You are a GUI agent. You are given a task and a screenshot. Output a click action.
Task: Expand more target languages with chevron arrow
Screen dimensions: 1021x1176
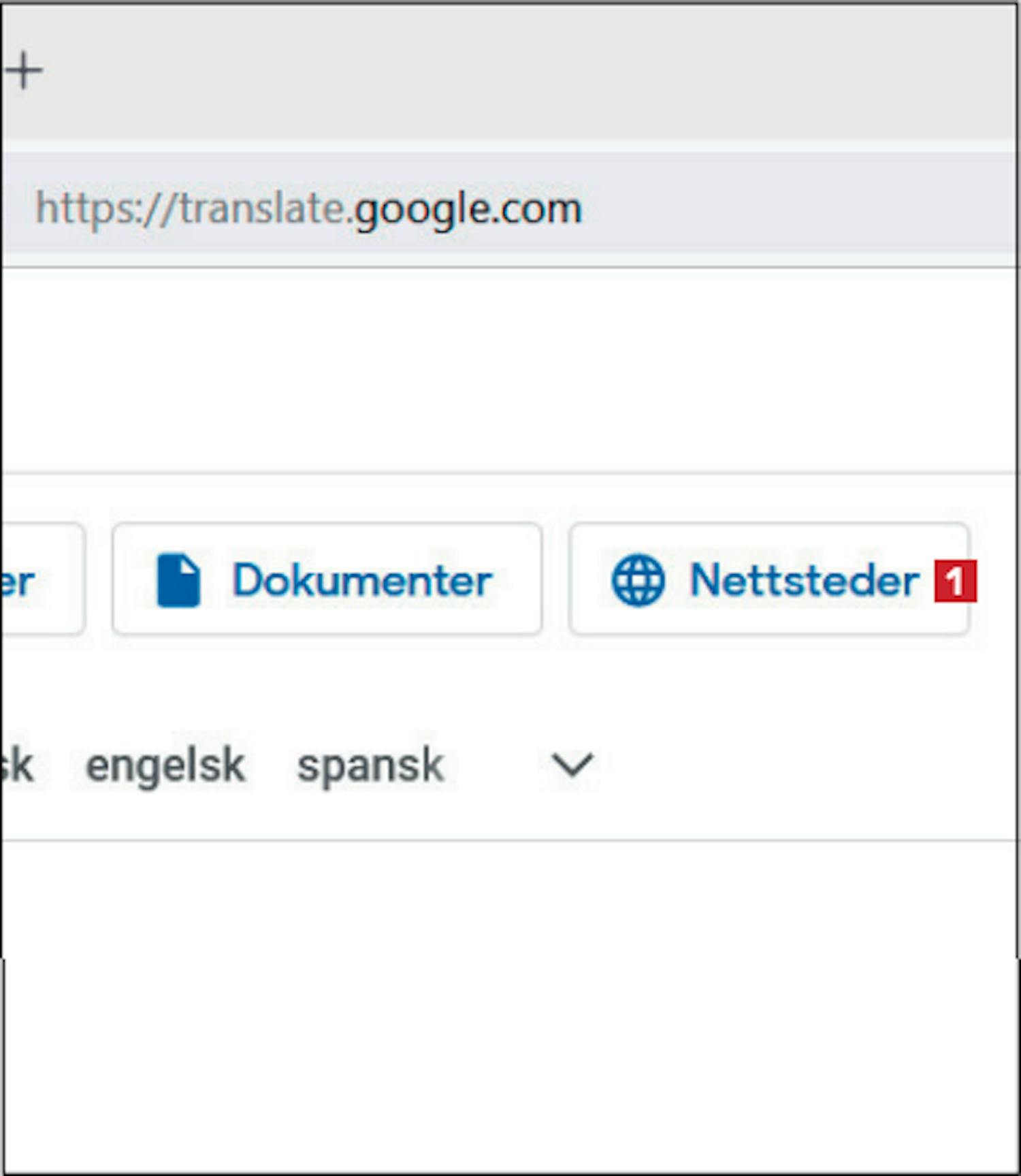pyautogui.click(x=572, y=765)
